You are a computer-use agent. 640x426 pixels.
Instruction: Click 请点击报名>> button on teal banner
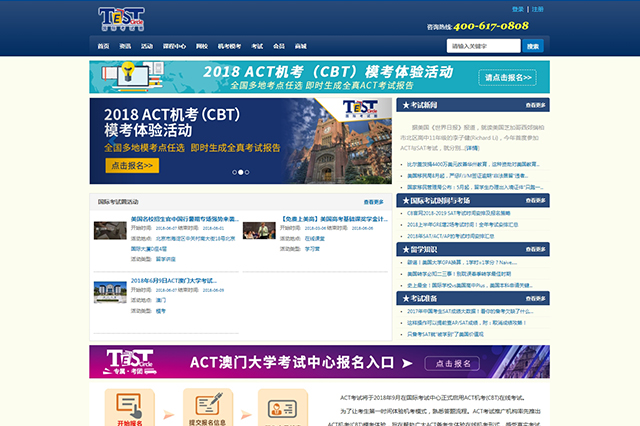pos(508,78)
